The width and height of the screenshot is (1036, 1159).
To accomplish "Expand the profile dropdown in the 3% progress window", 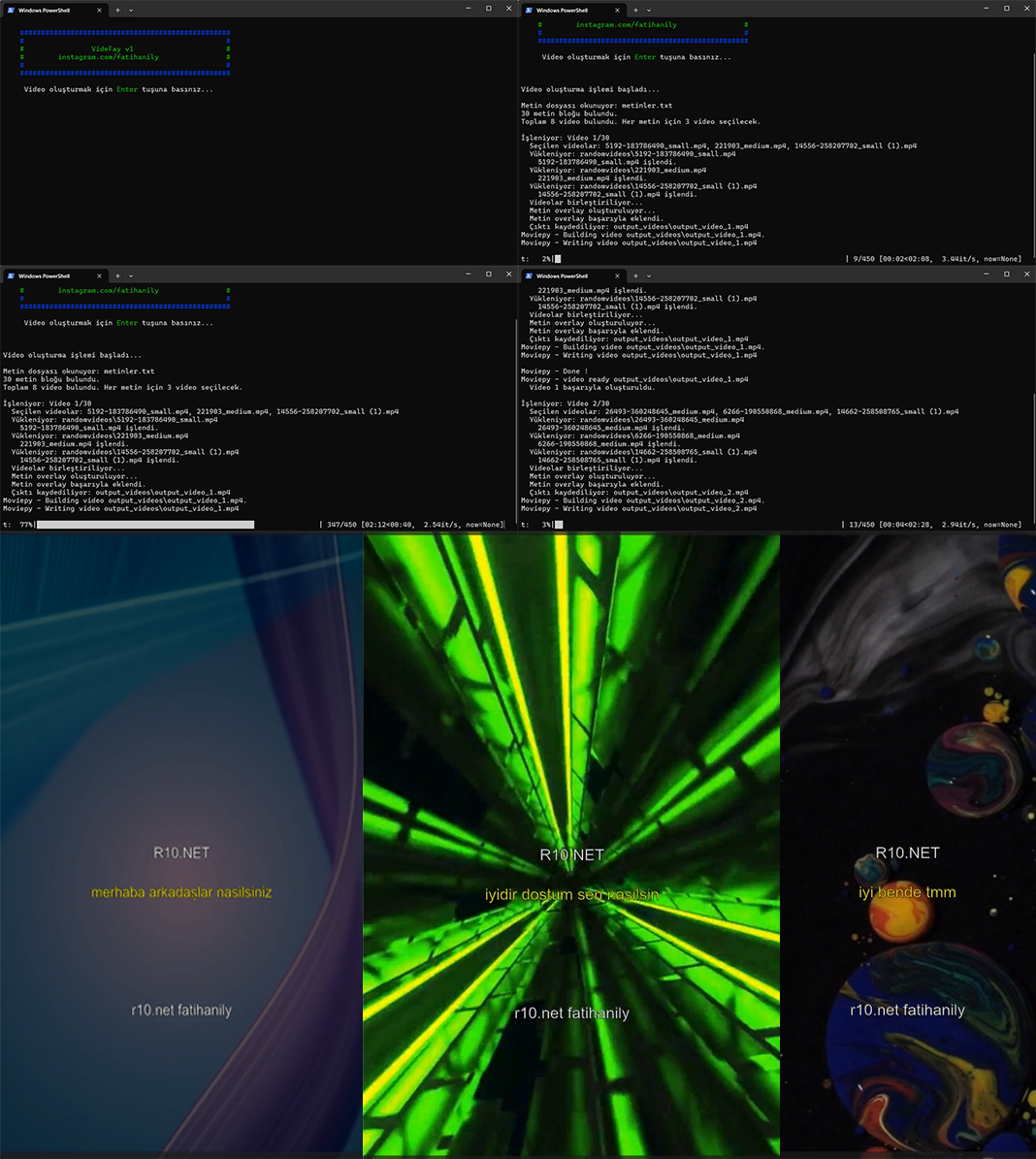I will click(649, 275).
